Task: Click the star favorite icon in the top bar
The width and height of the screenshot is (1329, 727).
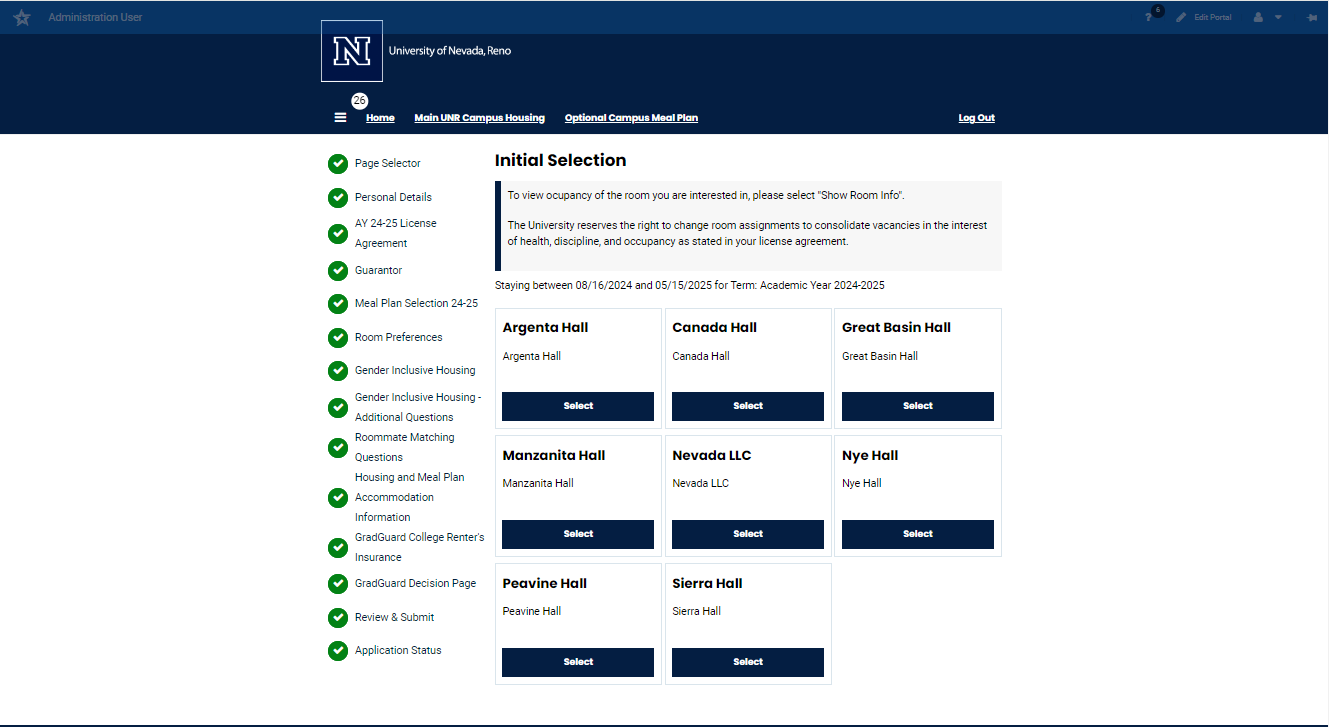Action: [21, 16]
